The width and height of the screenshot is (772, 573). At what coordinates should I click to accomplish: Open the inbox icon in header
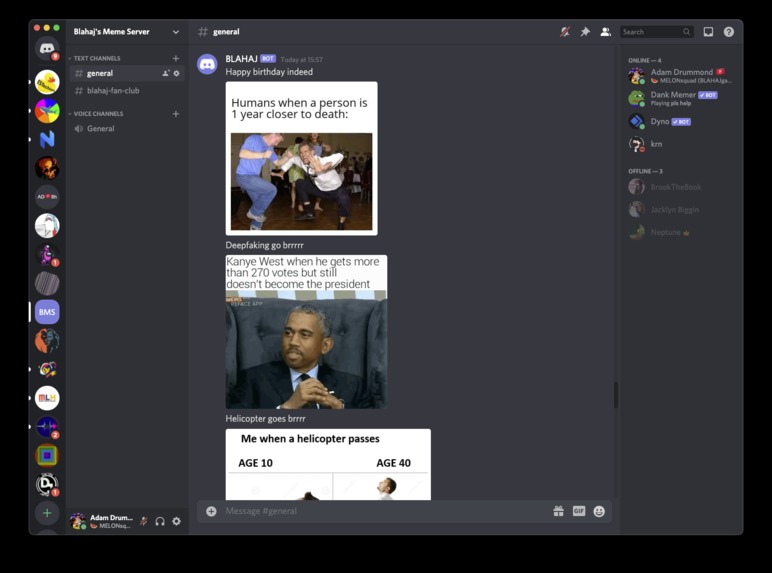click(708, 32)
